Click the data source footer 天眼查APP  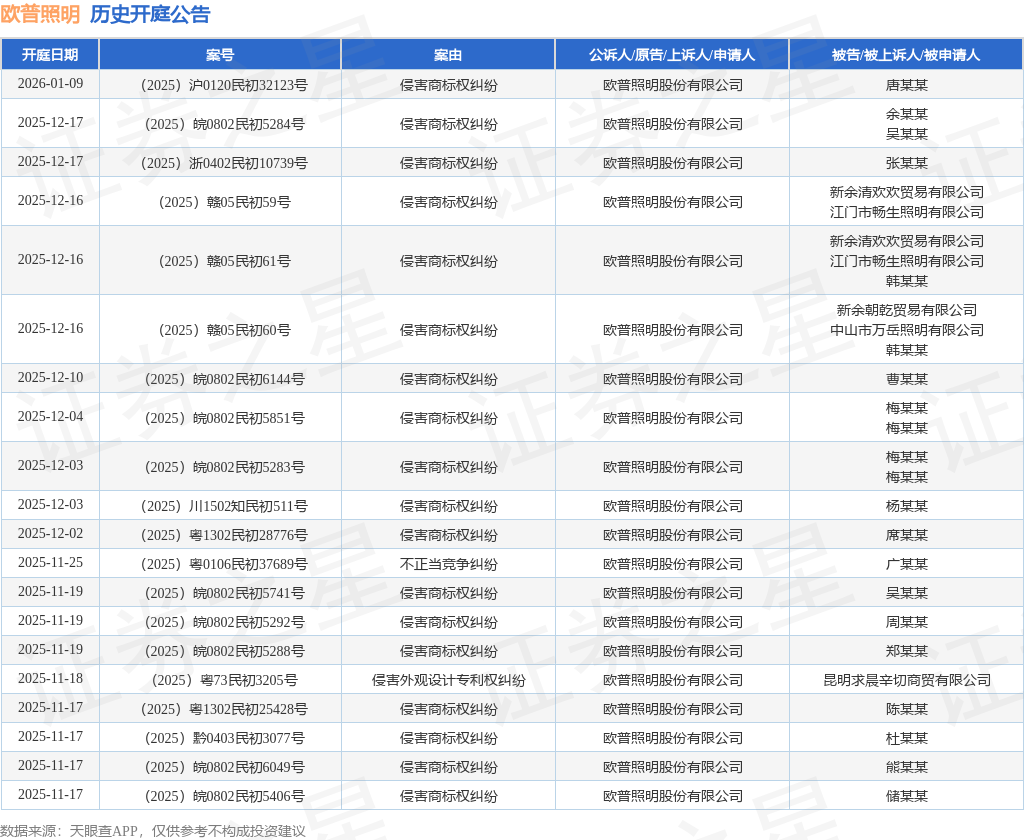tap(103, 831)
